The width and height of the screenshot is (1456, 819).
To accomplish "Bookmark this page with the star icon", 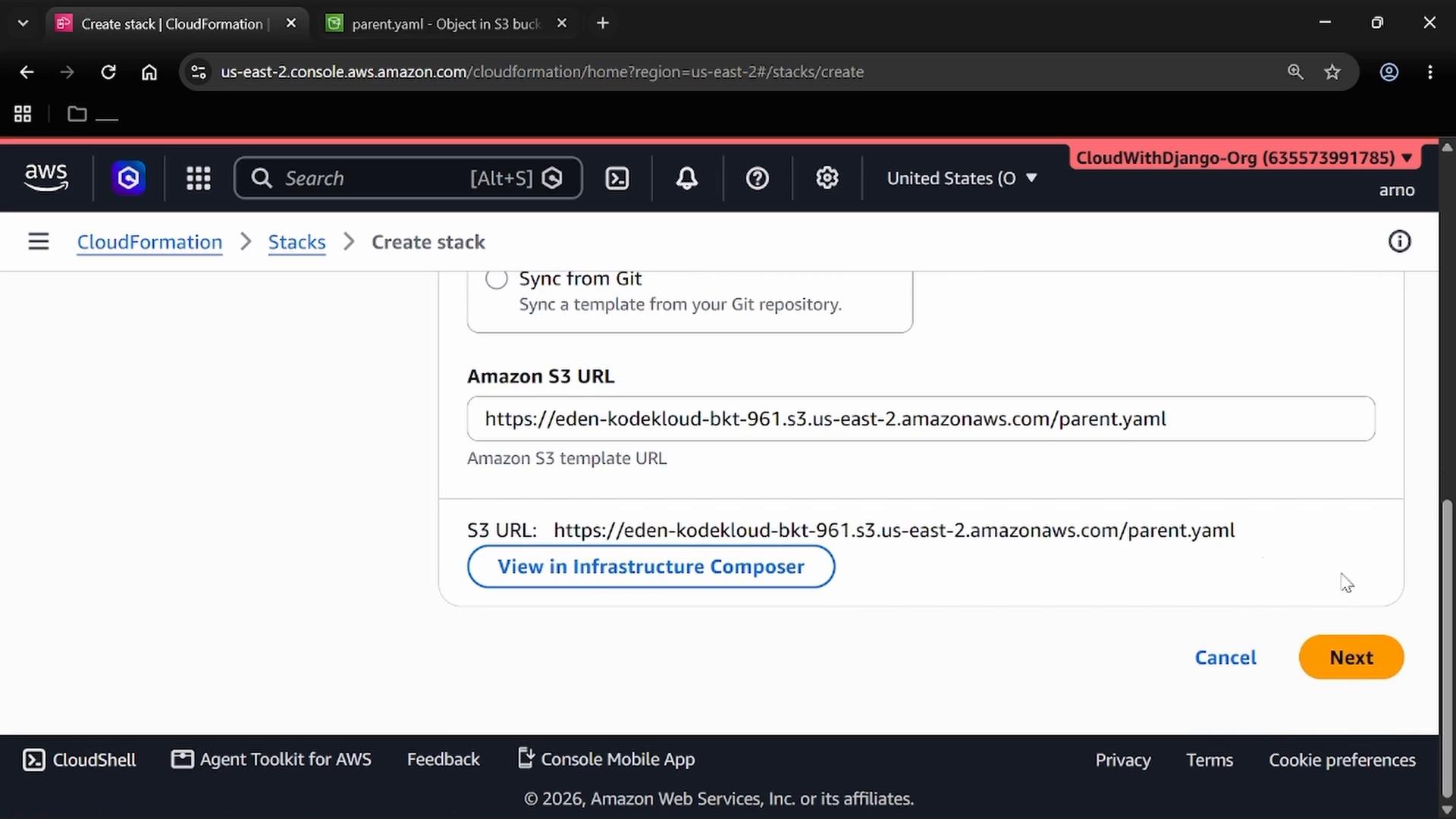I will tap(1332, 72).
